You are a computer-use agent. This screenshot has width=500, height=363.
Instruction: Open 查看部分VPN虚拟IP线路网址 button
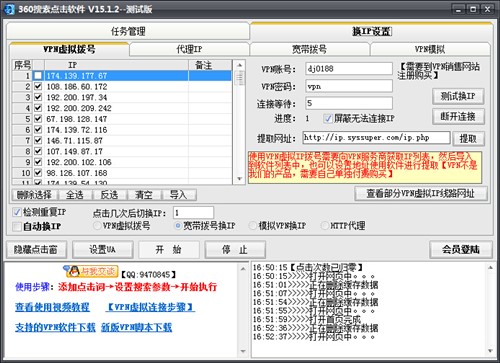pyautogui.click(x=421, y=193)
